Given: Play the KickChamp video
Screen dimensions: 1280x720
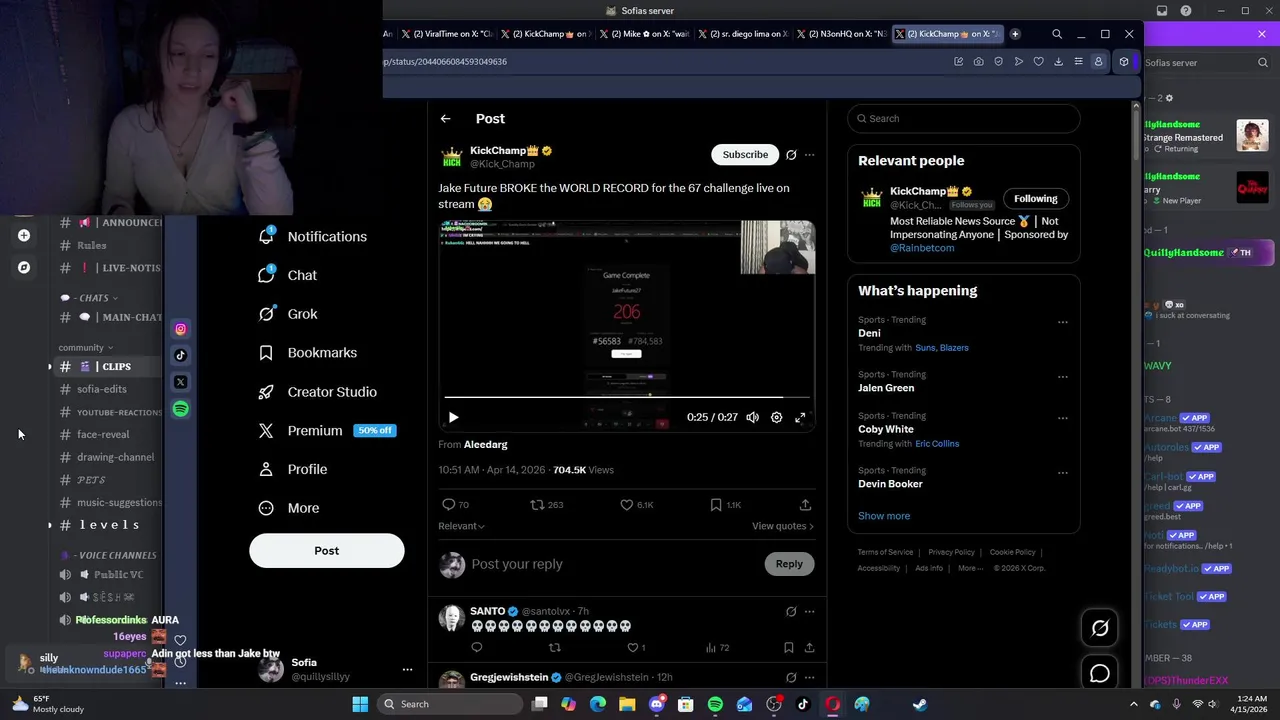Looking at the screenshot, I should tap(453, 417).
